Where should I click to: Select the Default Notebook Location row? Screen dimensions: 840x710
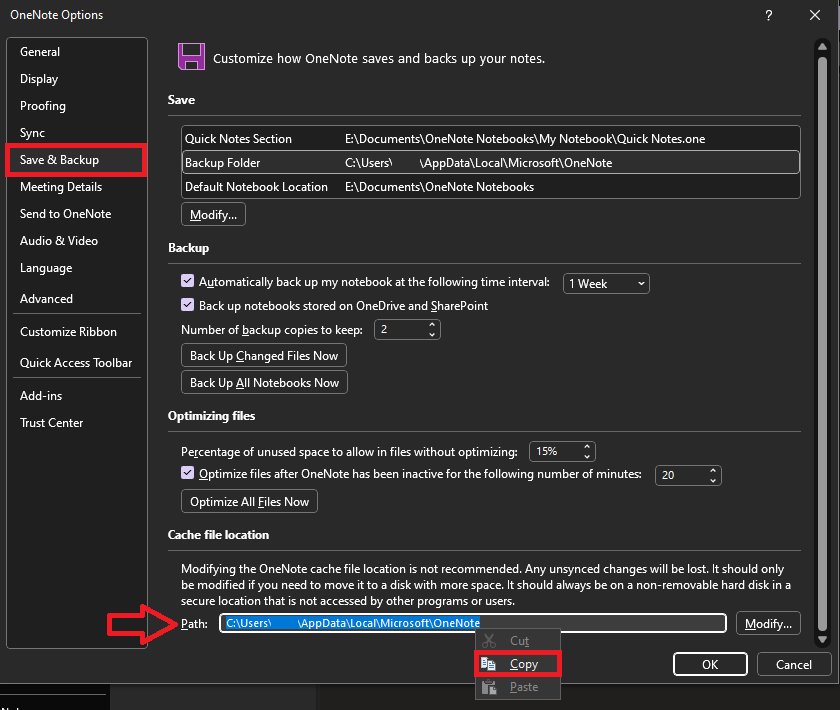click(491, 186)
